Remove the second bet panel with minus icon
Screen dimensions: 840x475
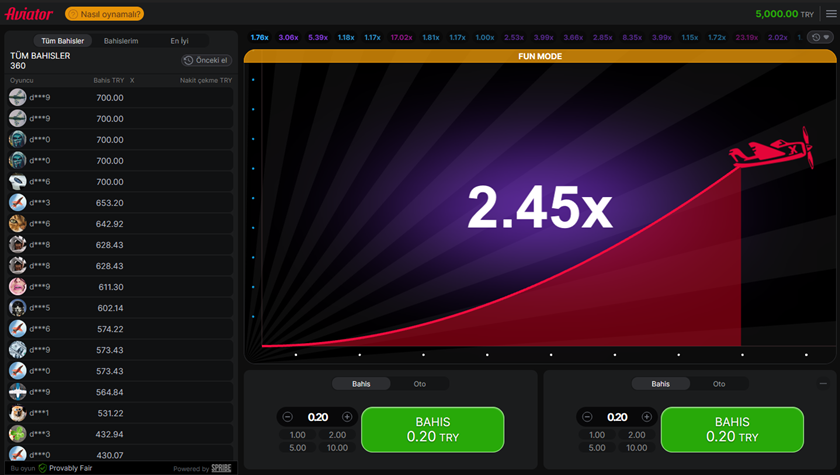coord(823,383)
